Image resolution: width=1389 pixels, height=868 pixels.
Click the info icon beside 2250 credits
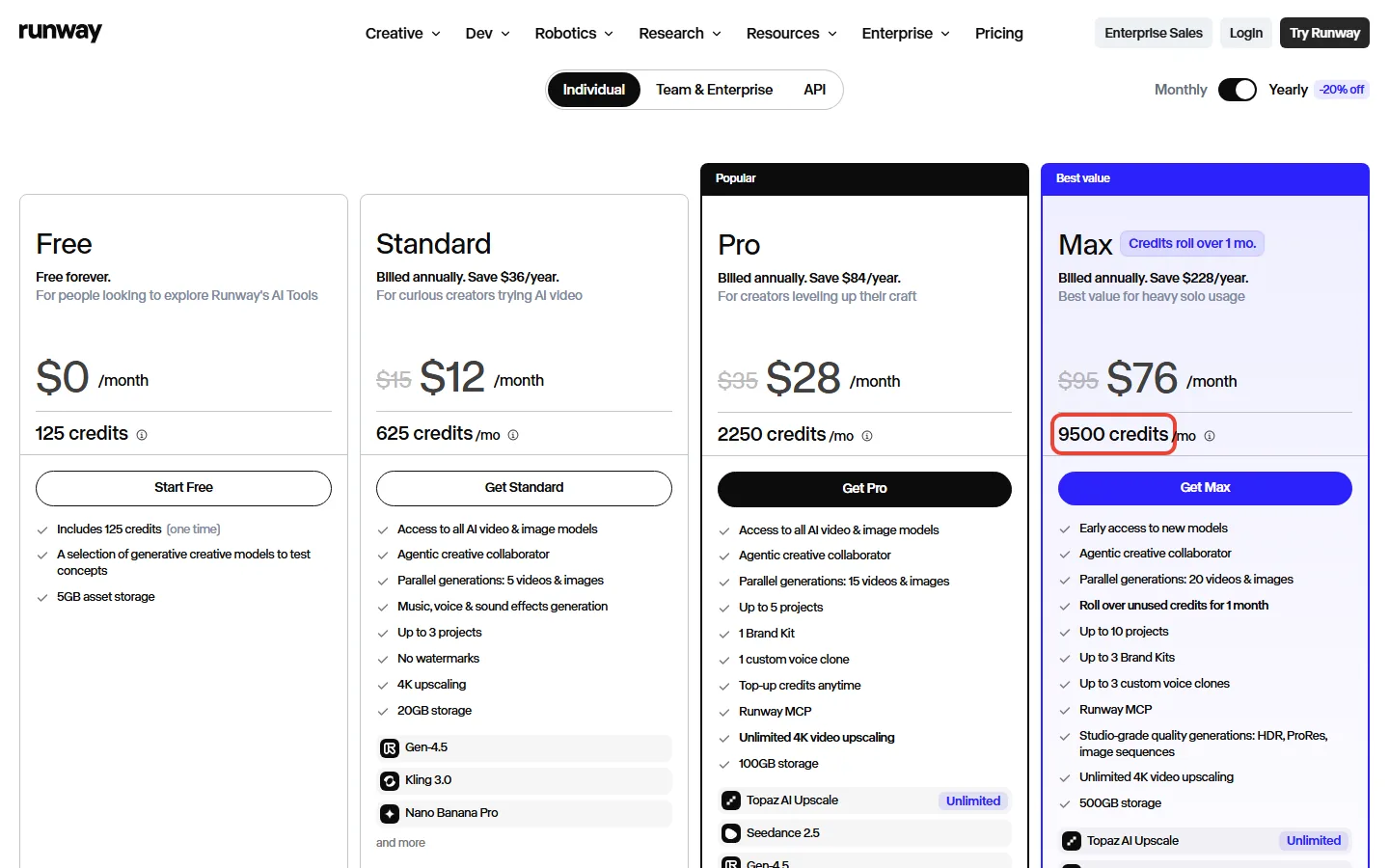[x=867, y=436]
